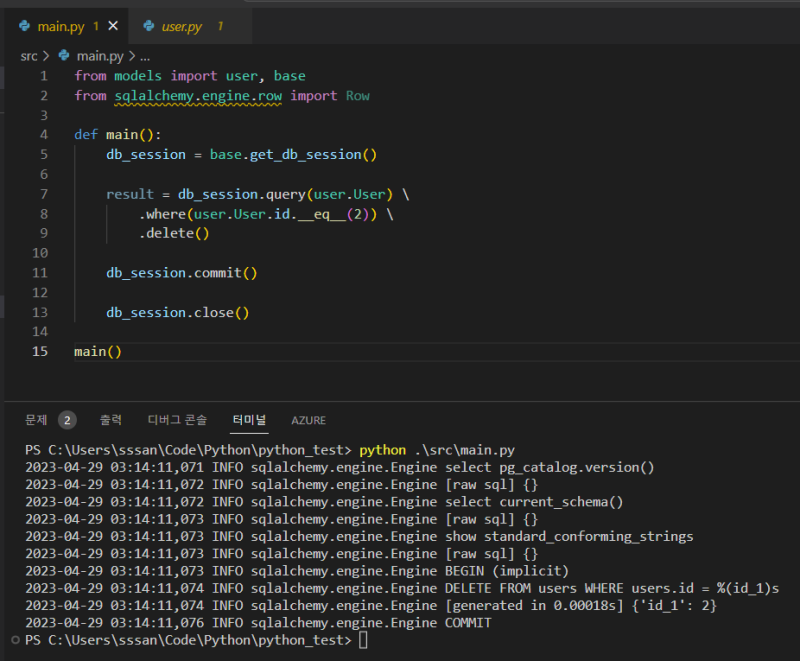800x661 pixels.
Task: Click the problems count badge showing 2
Action: click(x=67, y=420)
